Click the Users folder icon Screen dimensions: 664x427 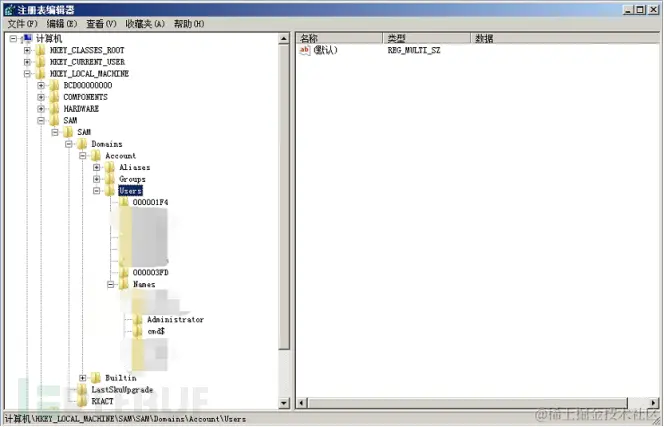pos(110,191)
